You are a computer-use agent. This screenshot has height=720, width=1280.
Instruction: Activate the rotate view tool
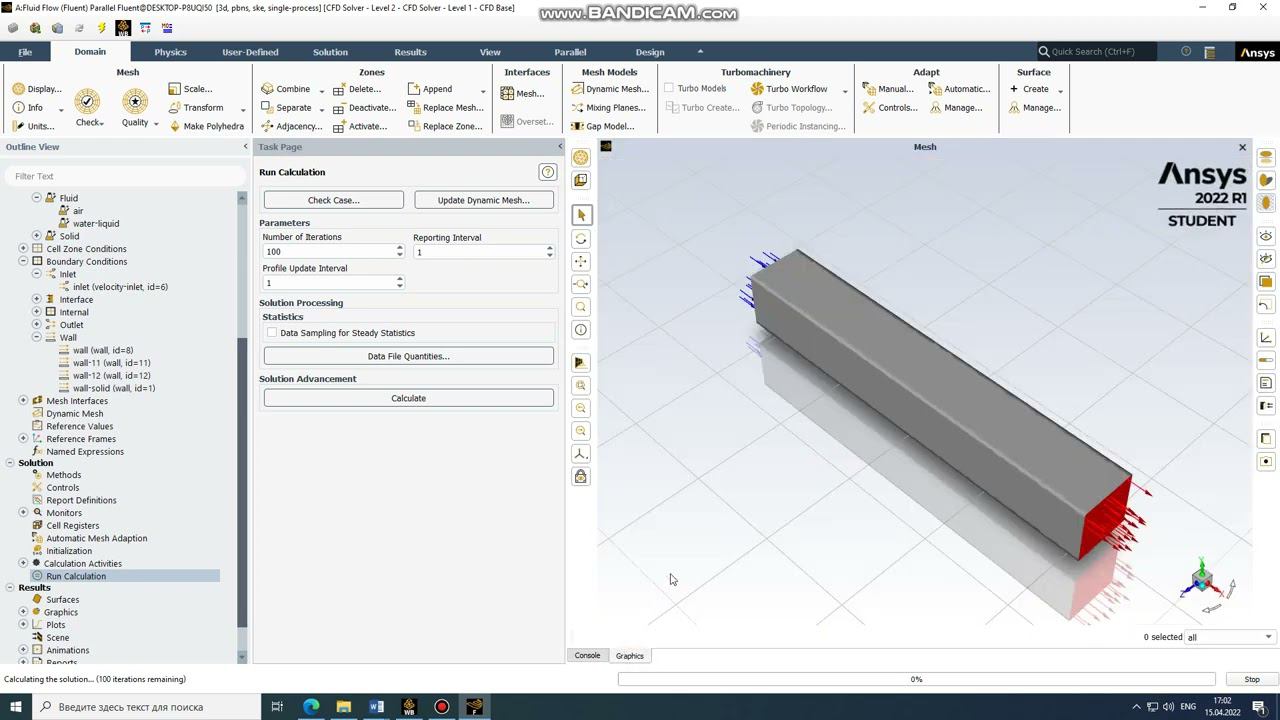(x=581, y=239)
